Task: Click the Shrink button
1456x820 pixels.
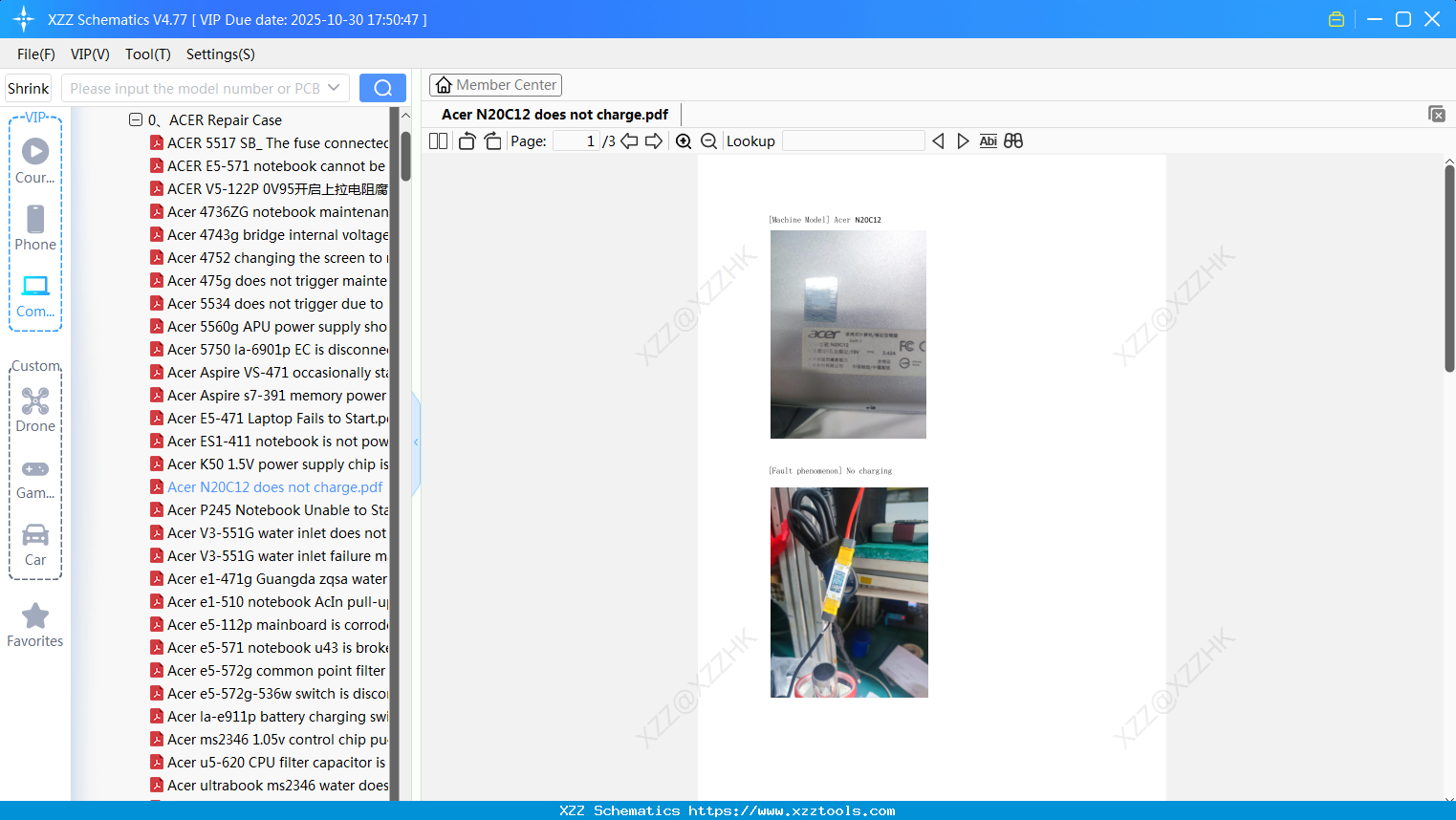Action: pos(28,88)
